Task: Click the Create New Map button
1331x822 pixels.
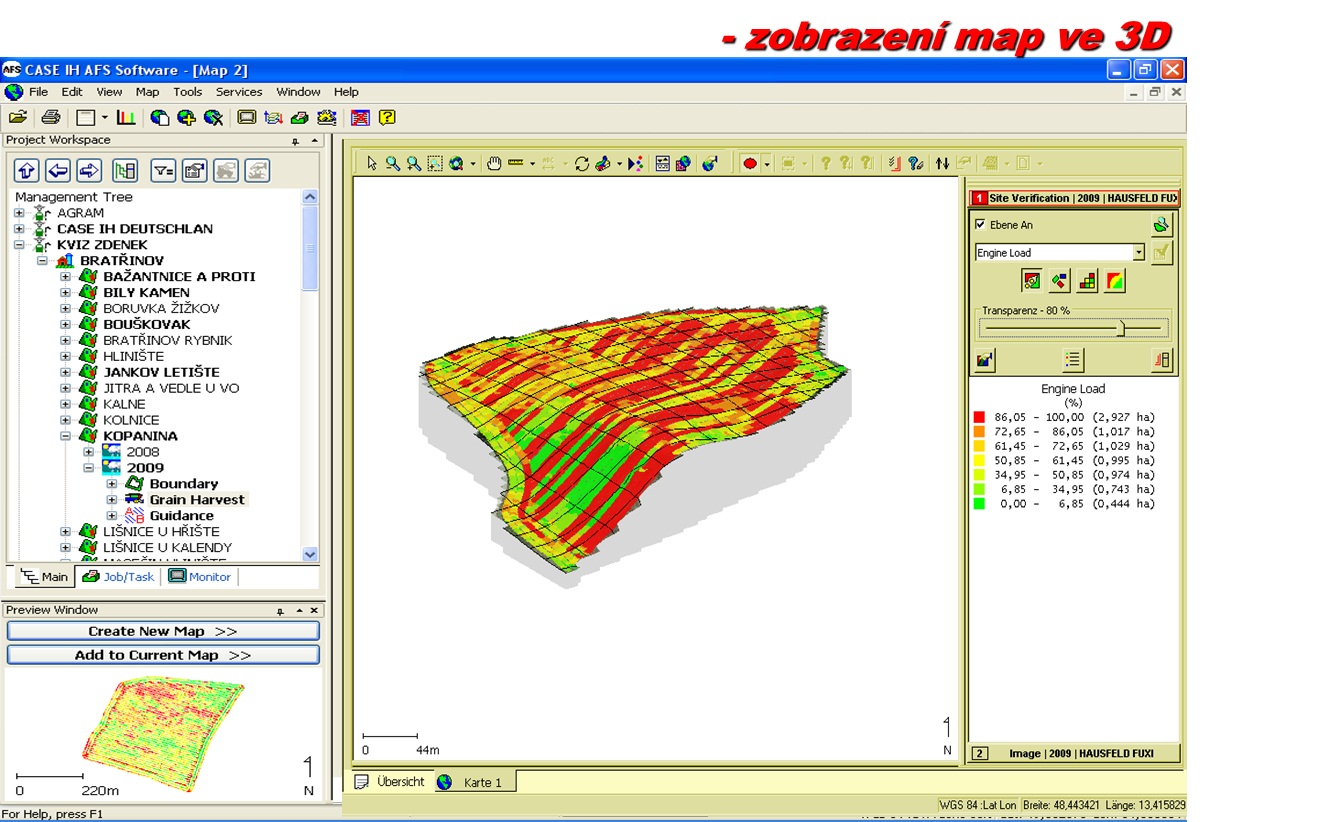Action: pyautogui.click(x=163, y=631)
